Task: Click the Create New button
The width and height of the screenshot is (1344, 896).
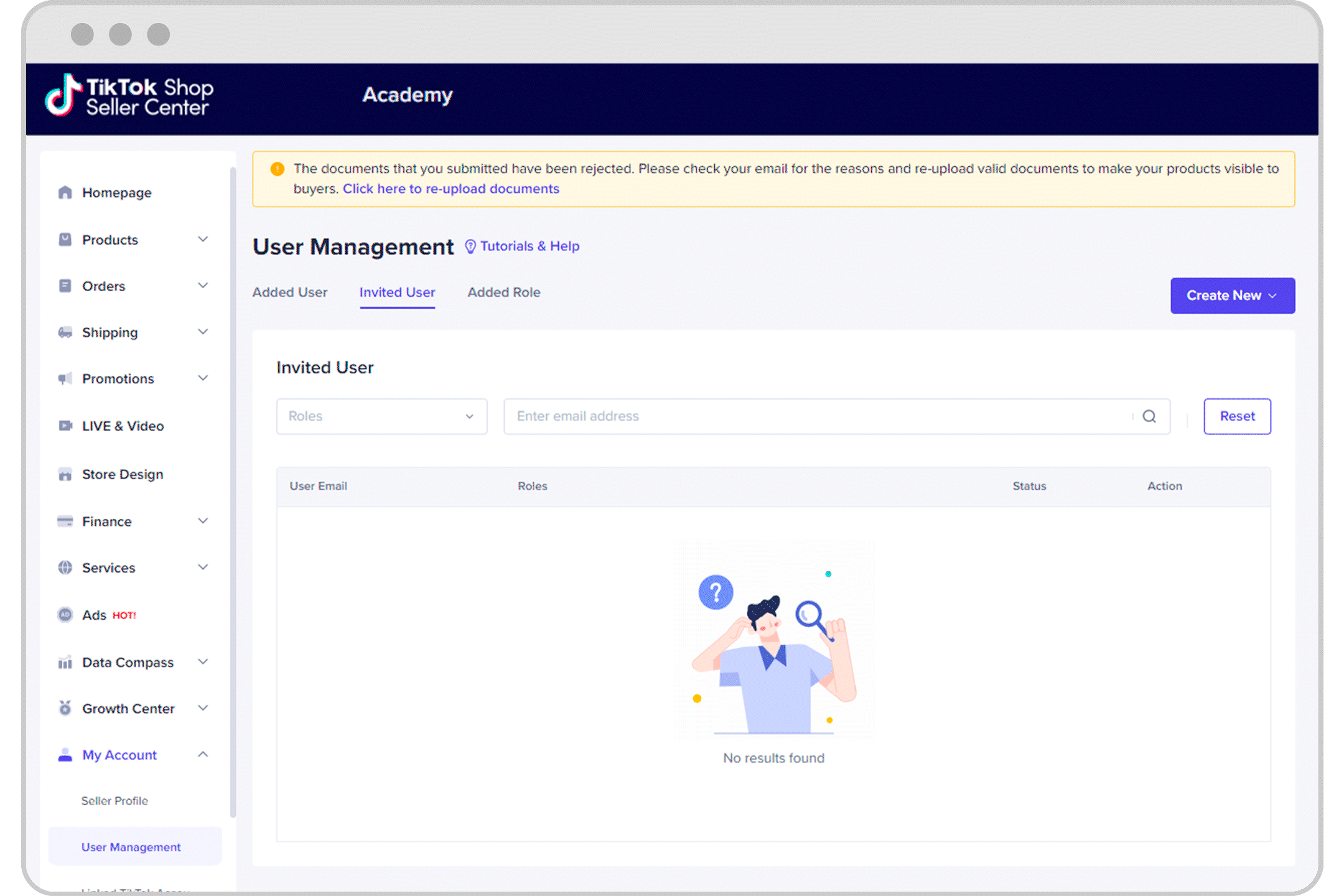Action: point(1232,295)
